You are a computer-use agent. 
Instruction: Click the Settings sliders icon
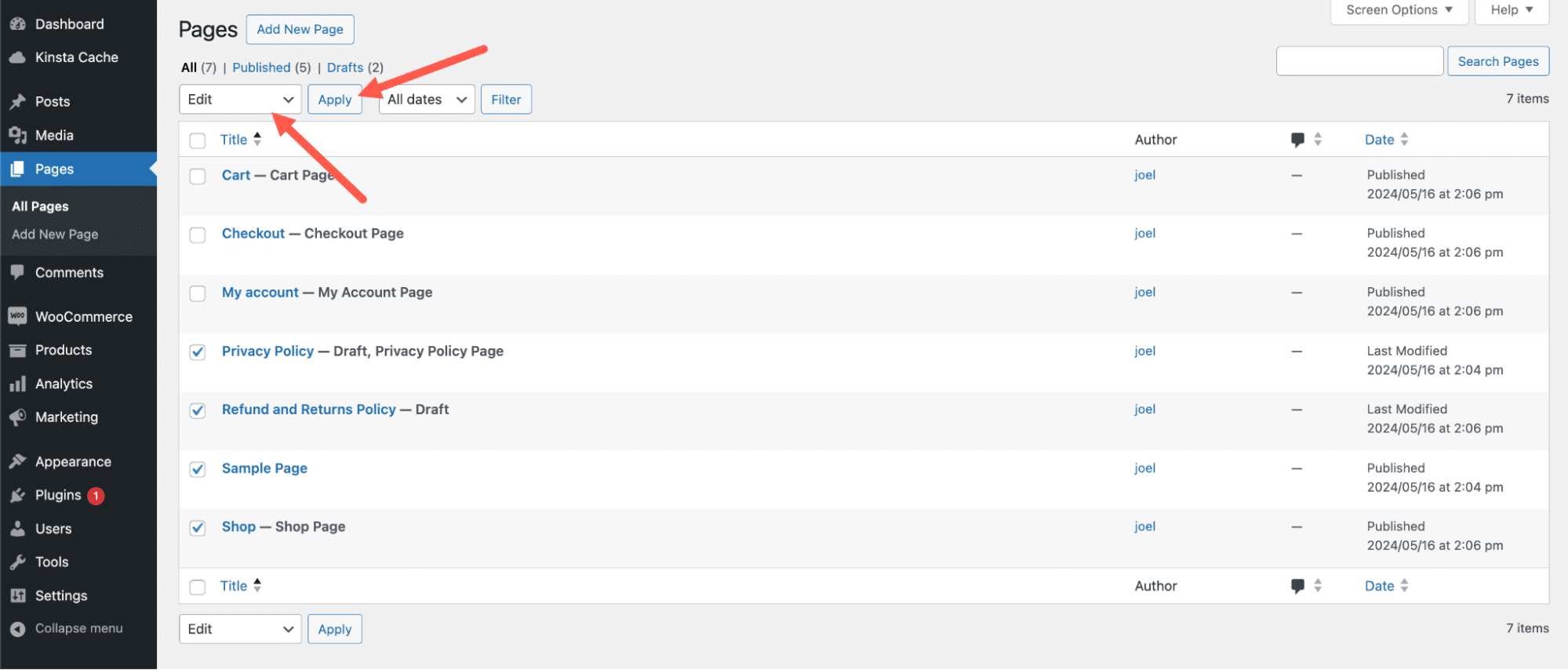(17, 595)
